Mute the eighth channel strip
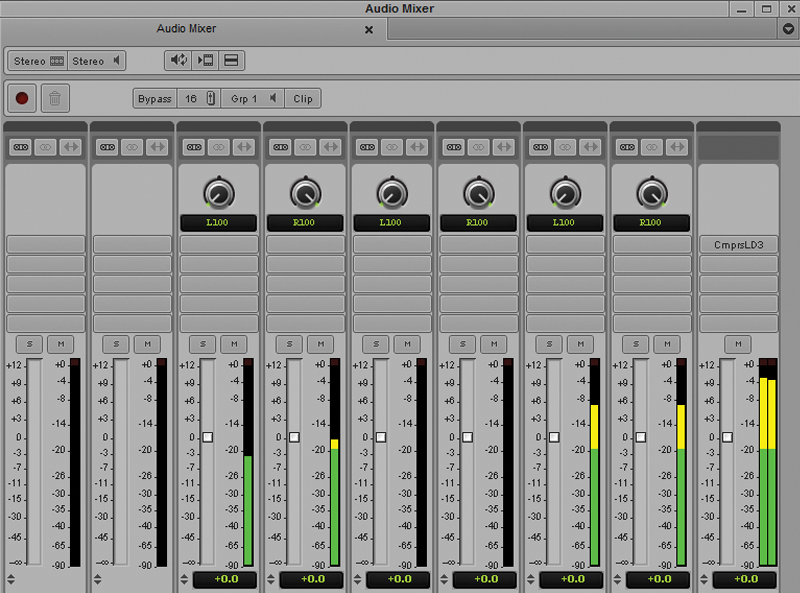This screenshot has height=593, width=800. 667,344
